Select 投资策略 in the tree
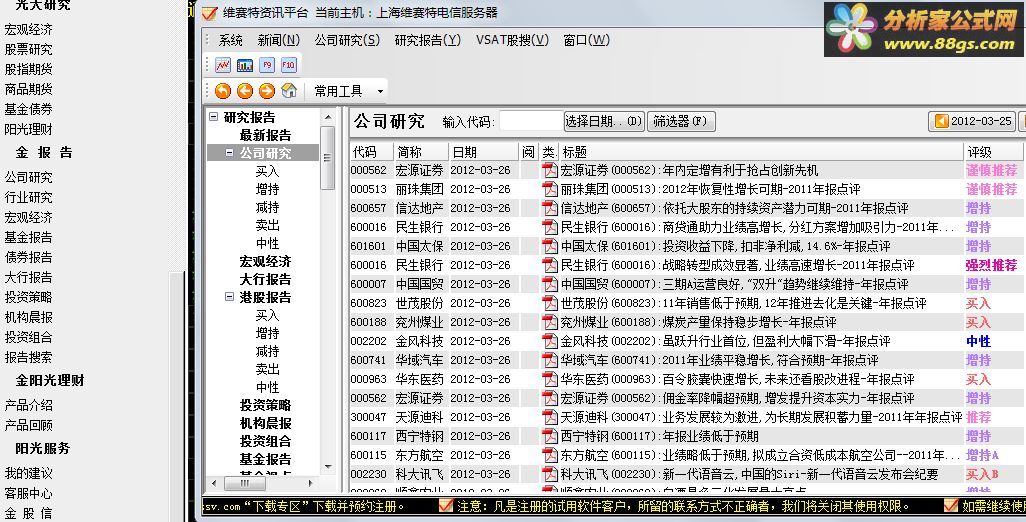This screenshot has width=1026, height=522. click(265, 405)
